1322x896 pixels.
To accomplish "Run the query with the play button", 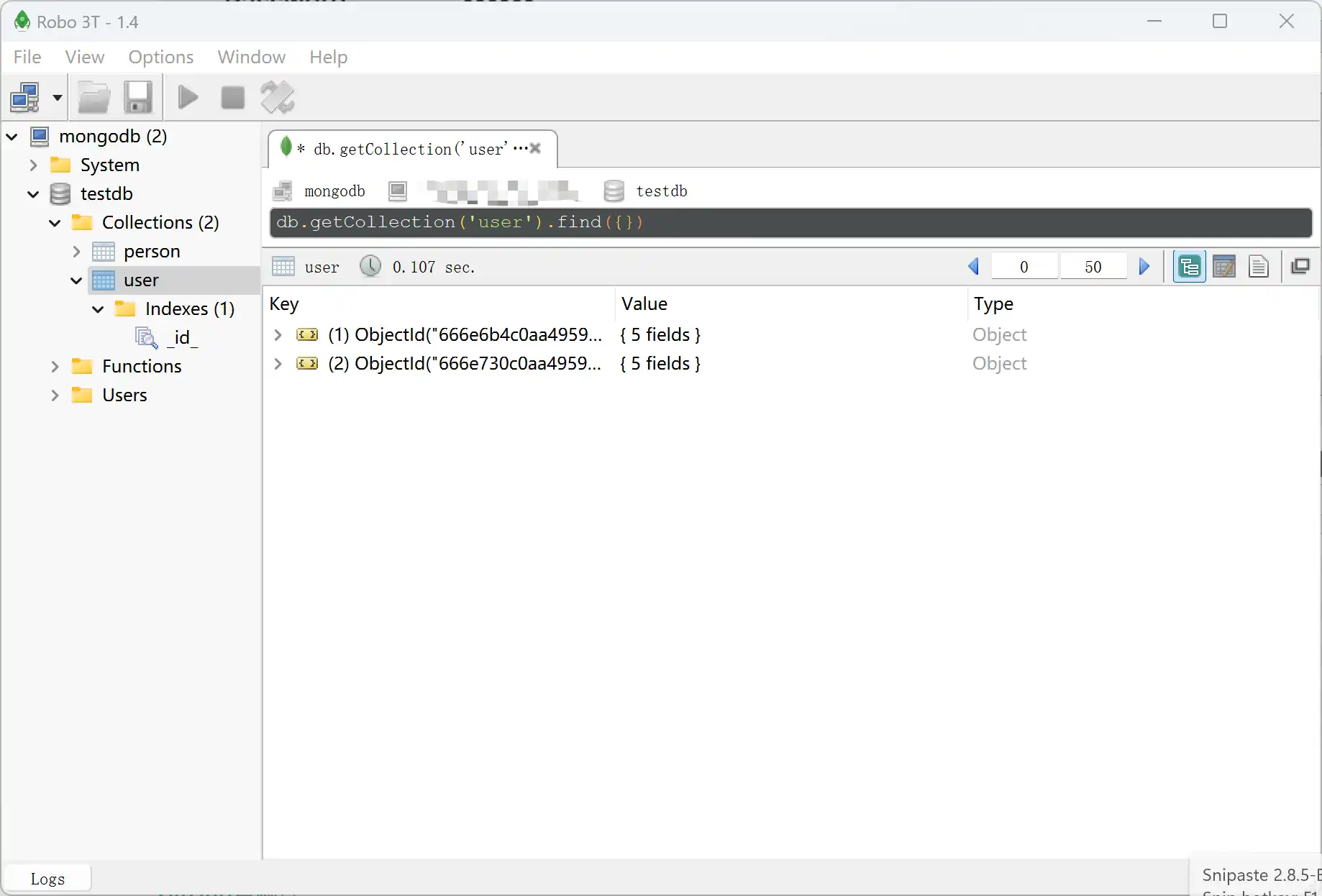I will click(188, 97).
